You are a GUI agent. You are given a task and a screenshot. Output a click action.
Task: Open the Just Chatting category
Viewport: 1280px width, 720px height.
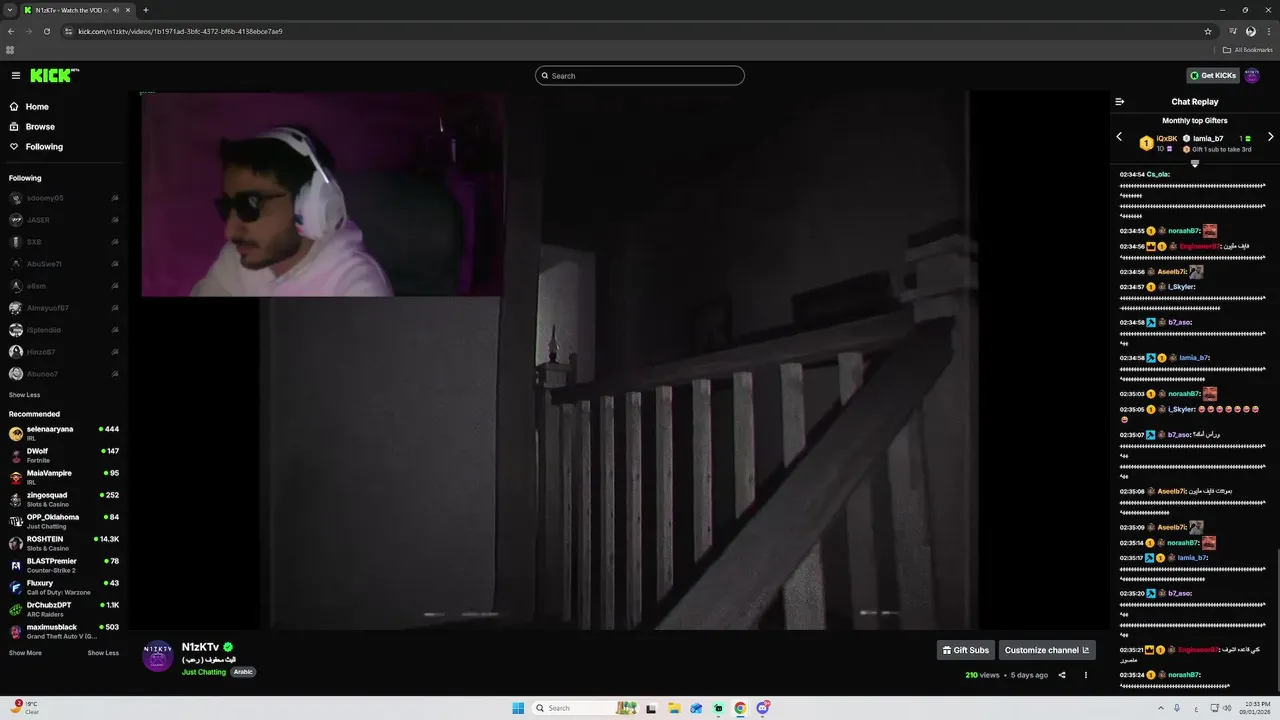(x=204, y=672)
